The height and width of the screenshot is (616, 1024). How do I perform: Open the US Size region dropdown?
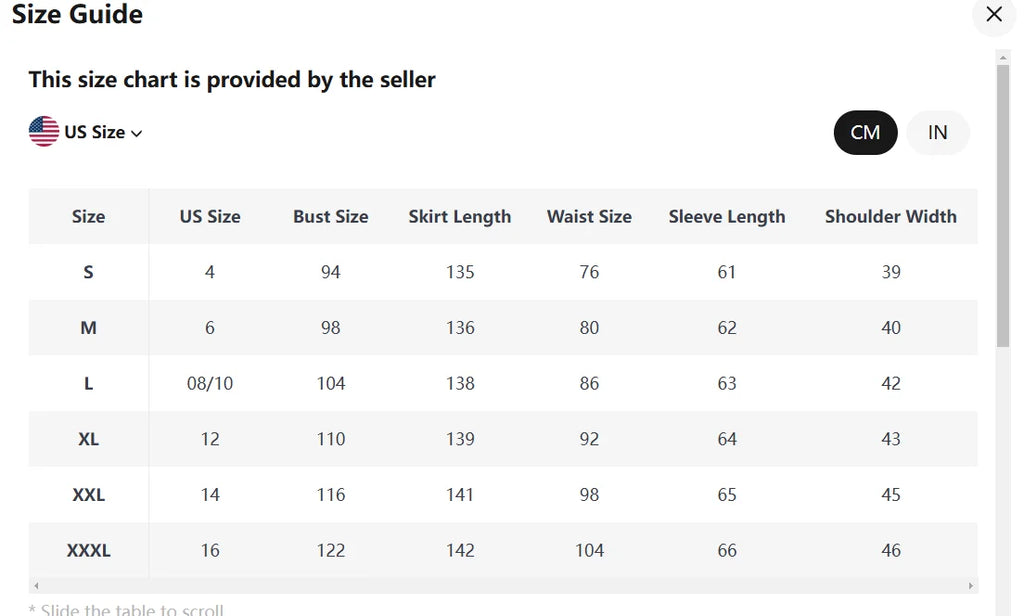point(95,131)
